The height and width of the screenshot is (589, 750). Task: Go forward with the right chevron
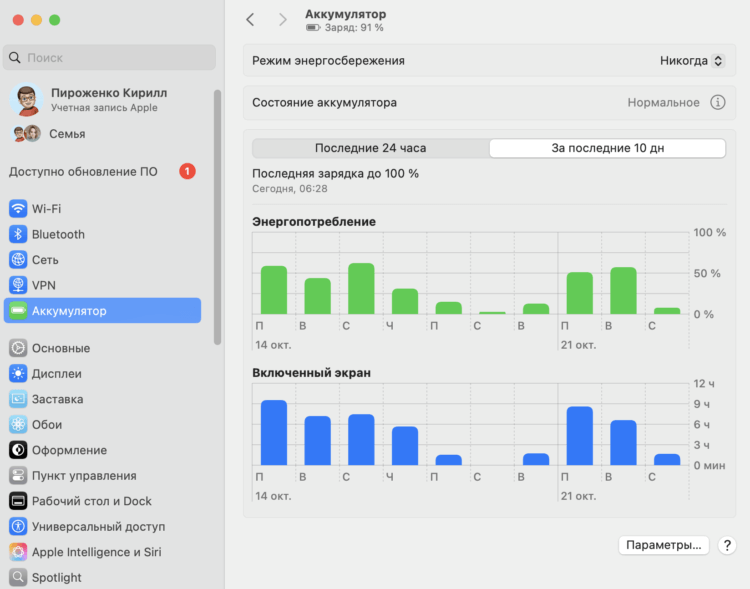[x=283, y=20]
